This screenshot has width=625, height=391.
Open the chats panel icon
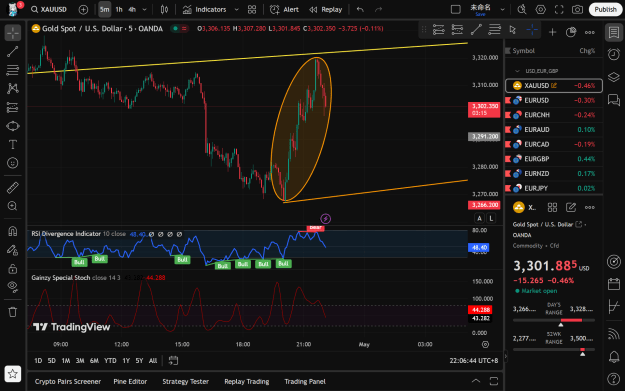coord(614,100)
